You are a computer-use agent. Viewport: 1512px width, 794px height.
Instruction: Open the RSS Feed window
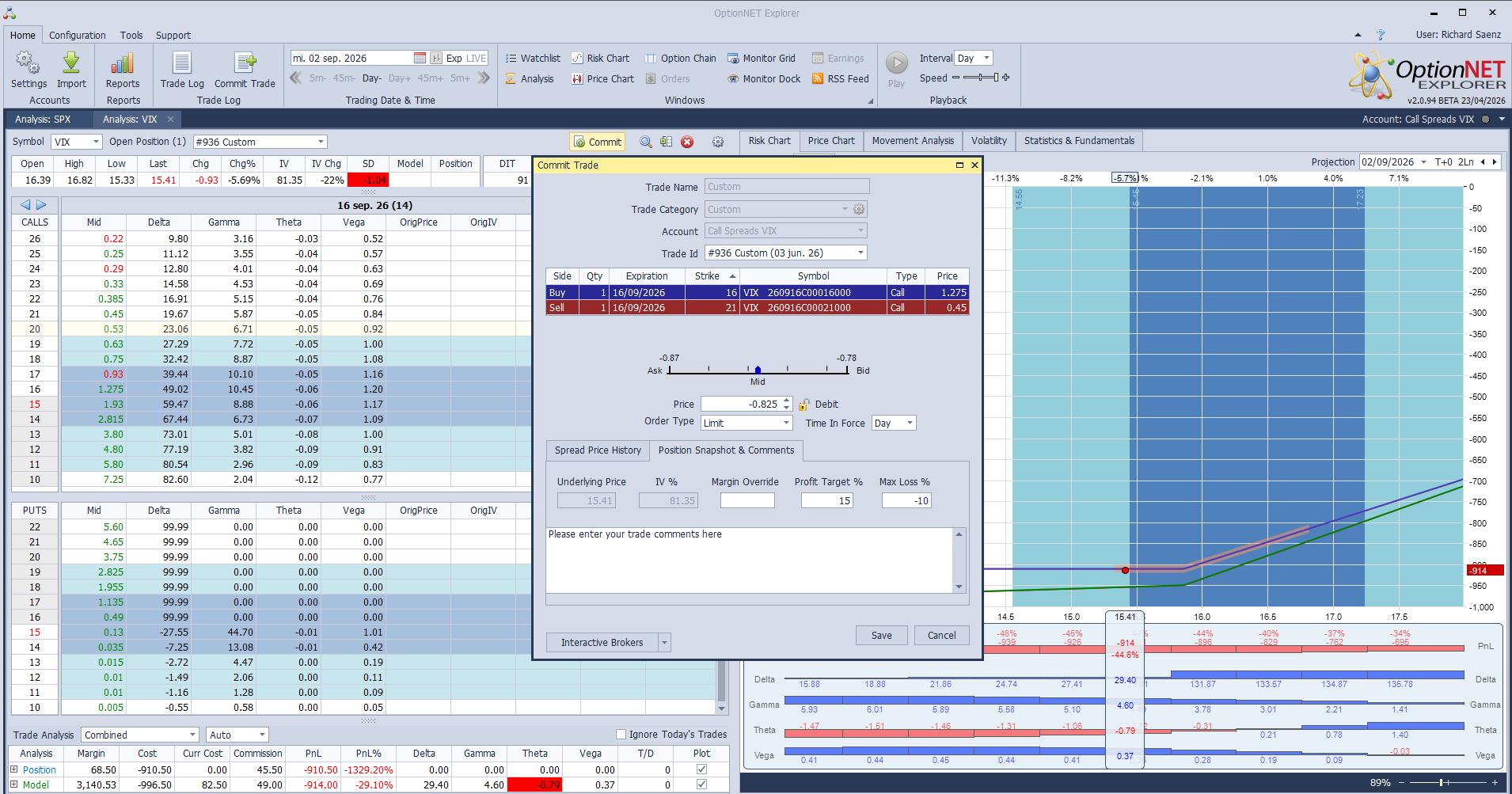click(841, 78)
